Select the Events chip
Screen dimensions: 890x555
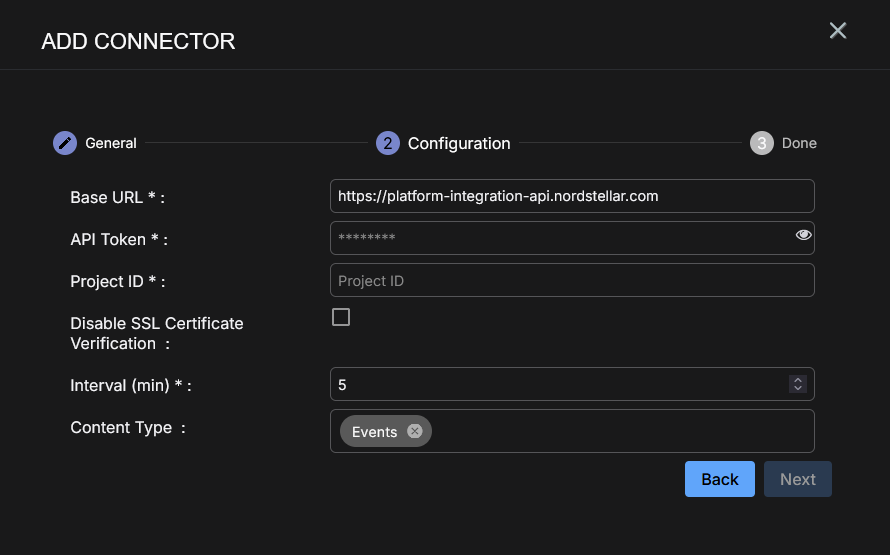375,432
